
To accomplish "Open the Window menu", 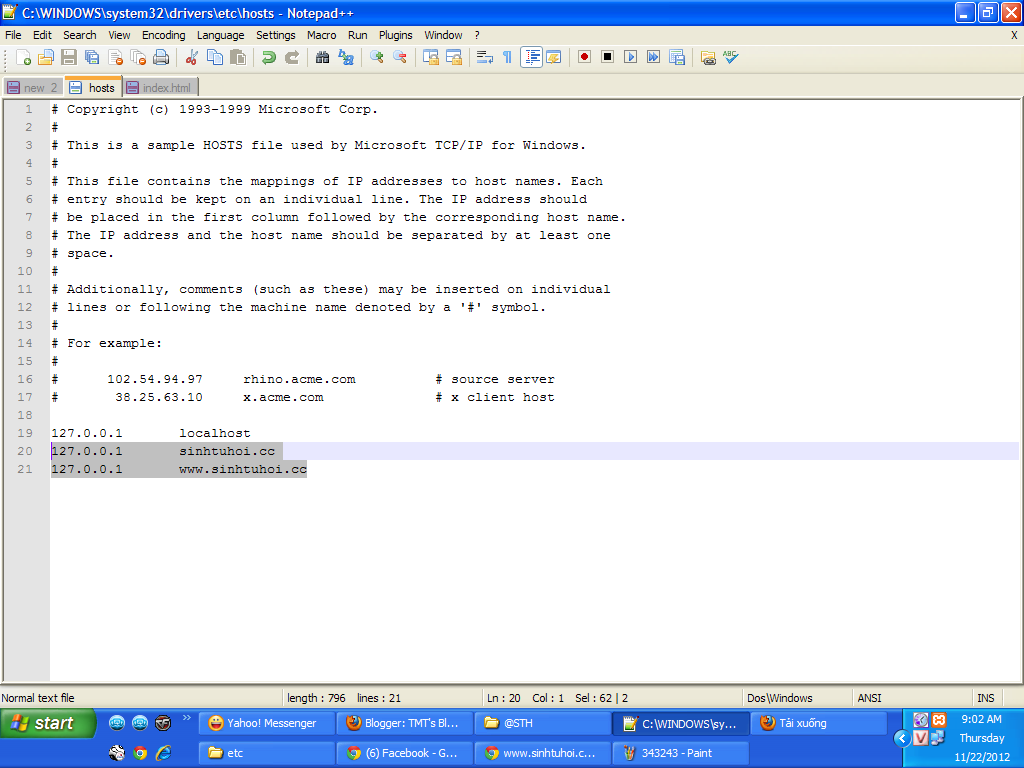I will click(x=443, y=35).
